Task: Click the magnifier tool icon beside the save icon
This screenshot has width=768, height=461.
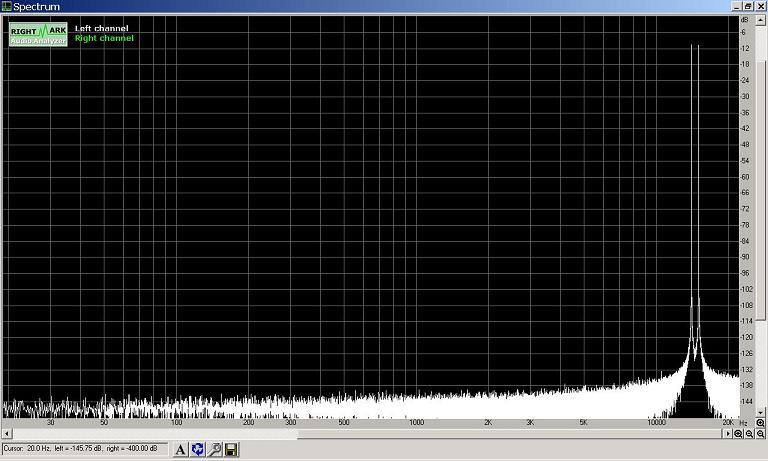Action: click(x=214, y=450)
